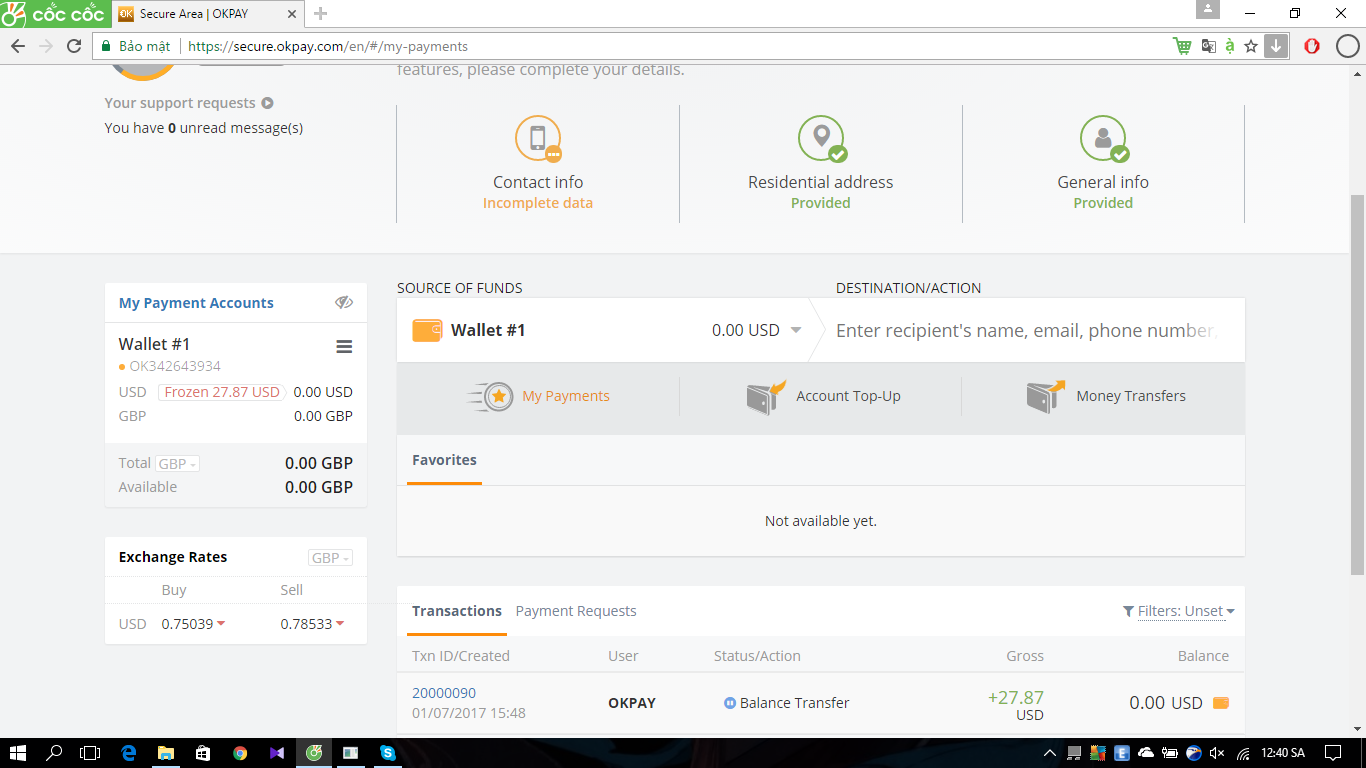Open the Residential address link

coord(821,182)
